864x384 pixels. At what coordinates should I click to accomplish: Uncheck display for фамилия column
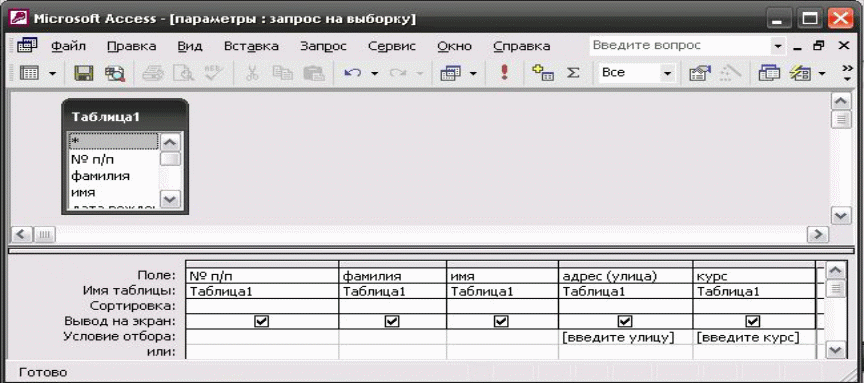click(392, 321)
